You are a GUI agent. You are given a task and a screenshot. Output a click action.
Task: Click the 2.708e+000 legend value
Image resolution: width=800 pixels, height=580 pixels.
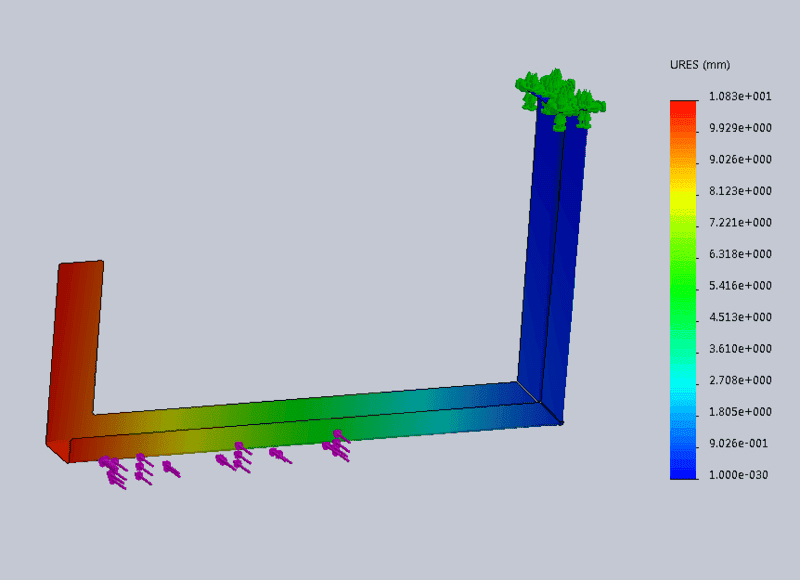point(740,381)
